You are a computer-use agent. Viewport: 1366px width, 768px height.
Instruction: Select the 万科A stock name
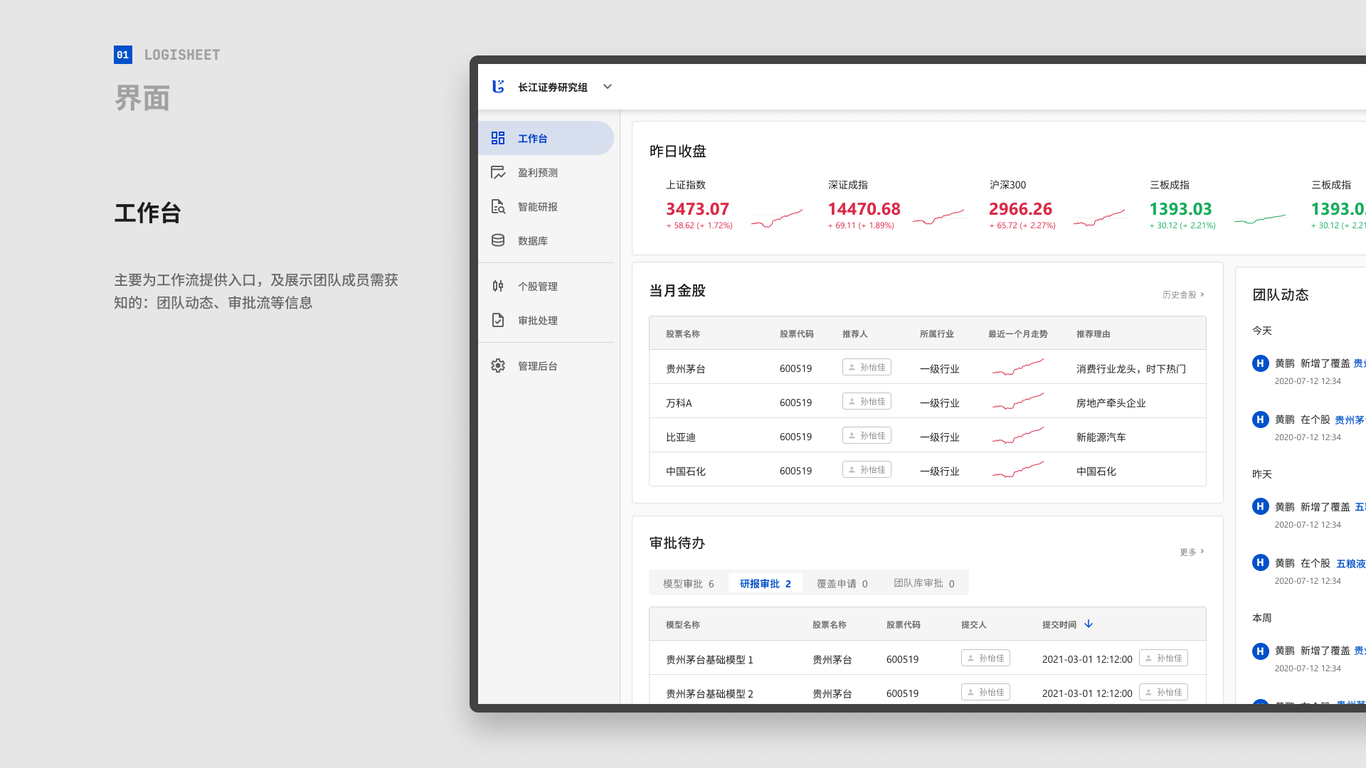click(x=679, y=403)
